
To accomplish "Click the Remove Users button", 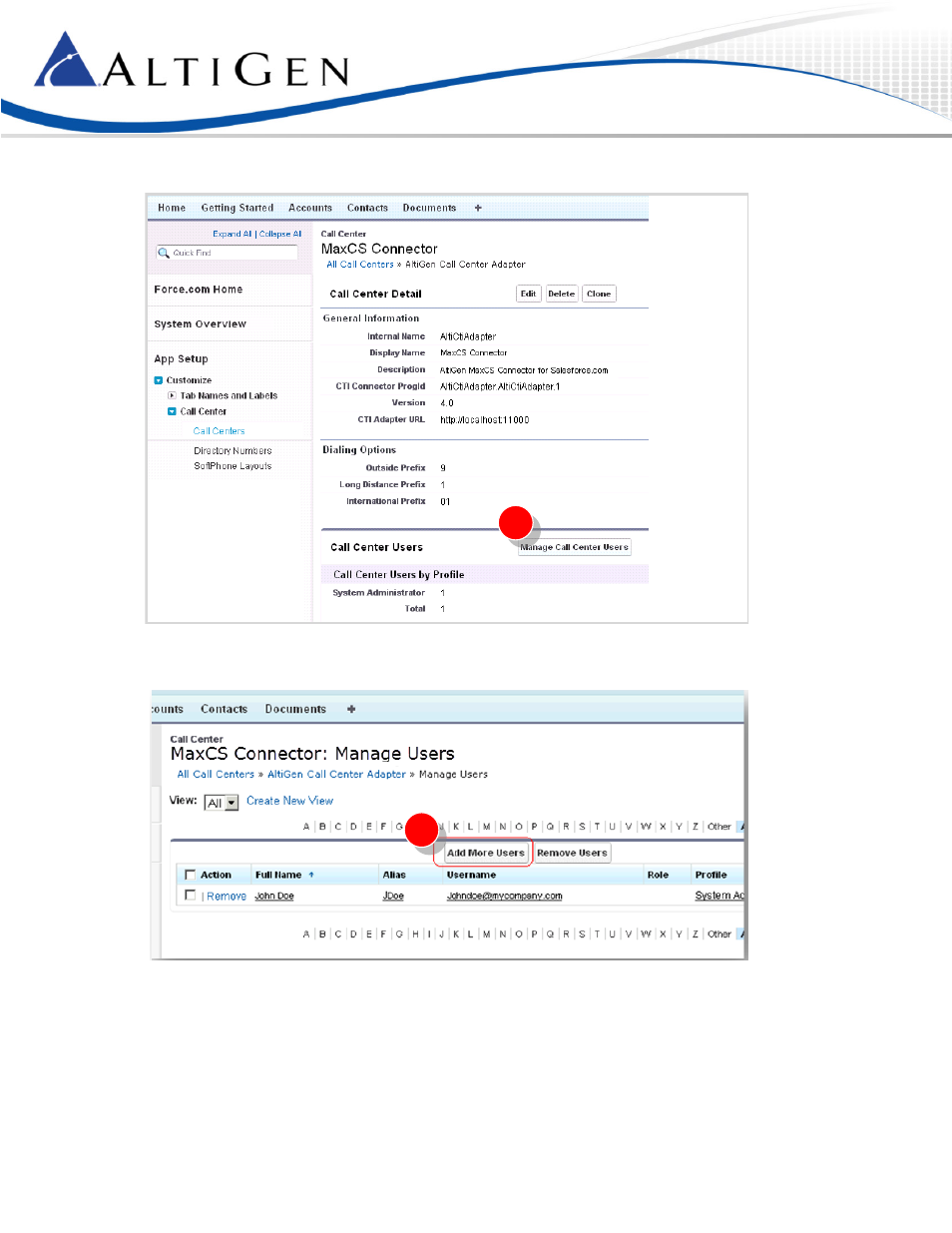I will (x=572, y=853).
